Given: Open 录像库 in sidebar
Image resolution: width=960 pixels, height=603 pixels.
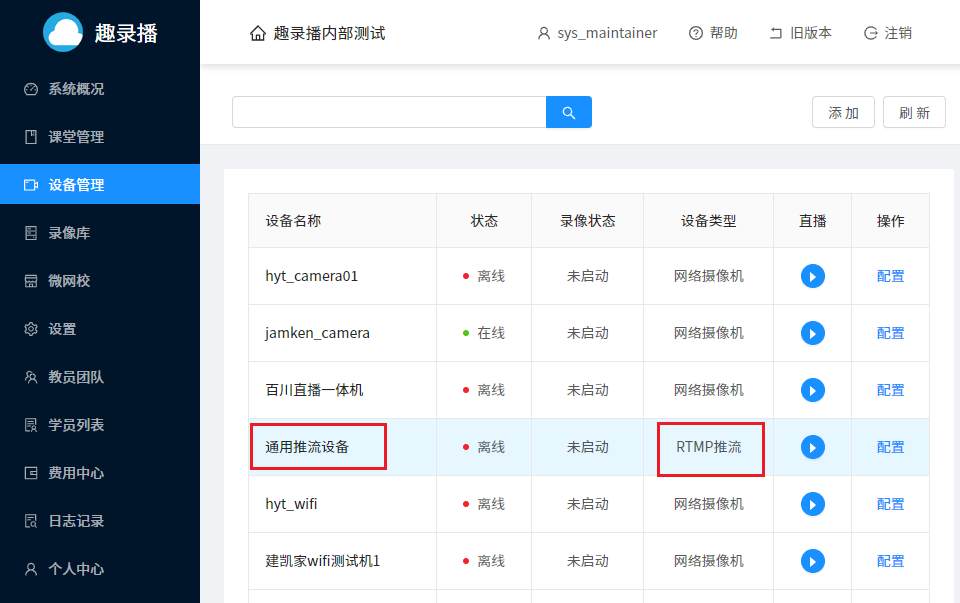Looking at the screenshot, I should (x=100, y=233).
